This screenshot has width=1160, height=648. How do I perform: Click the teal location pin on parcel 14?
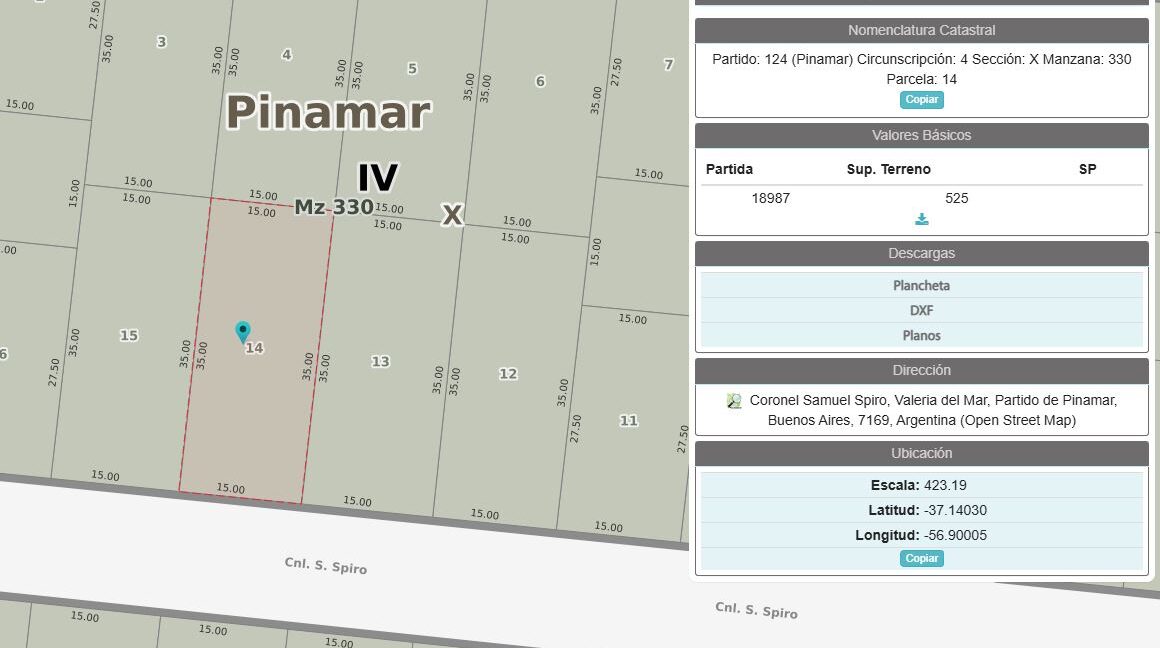[x=243, y=331]
